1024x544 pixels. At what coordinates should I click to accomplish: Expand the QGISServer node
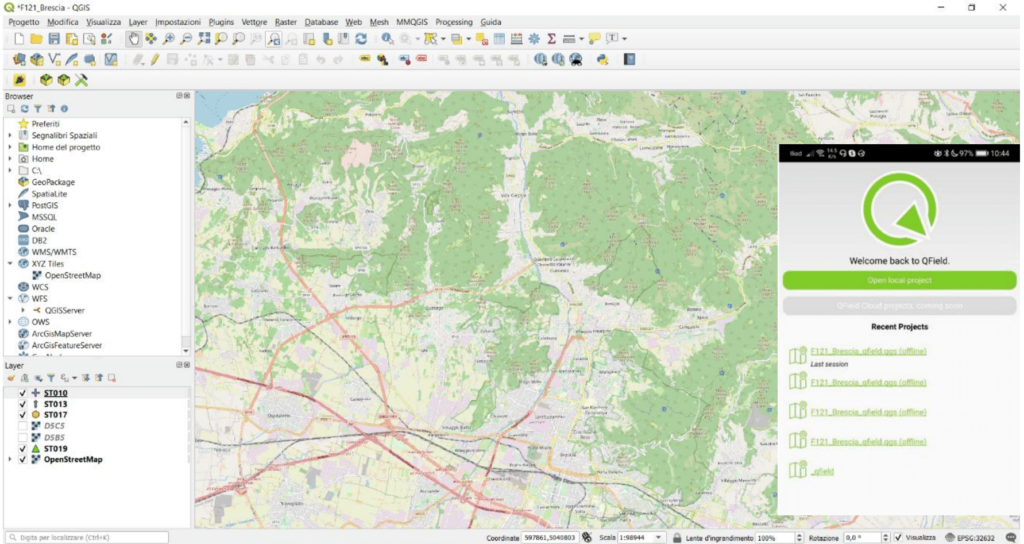coord(23,311)
